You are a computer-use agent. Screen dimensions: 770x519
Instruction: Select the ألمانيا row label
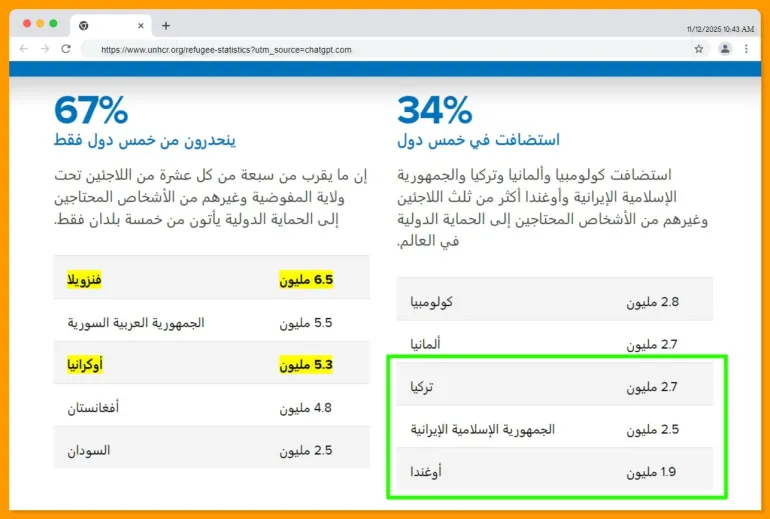(425, 344)
